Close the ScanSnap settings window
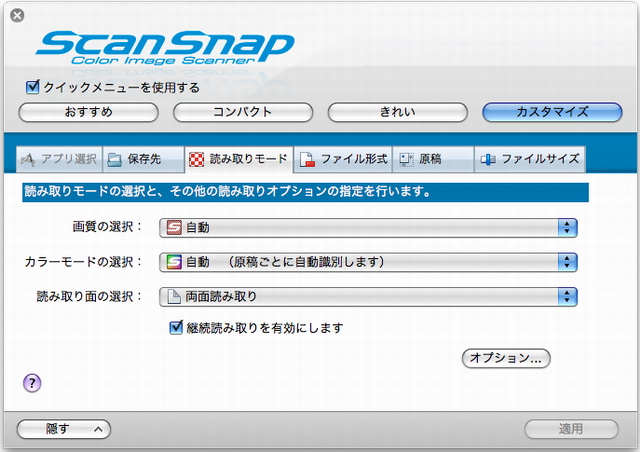640x452 pixels. [x=17, y=16]
